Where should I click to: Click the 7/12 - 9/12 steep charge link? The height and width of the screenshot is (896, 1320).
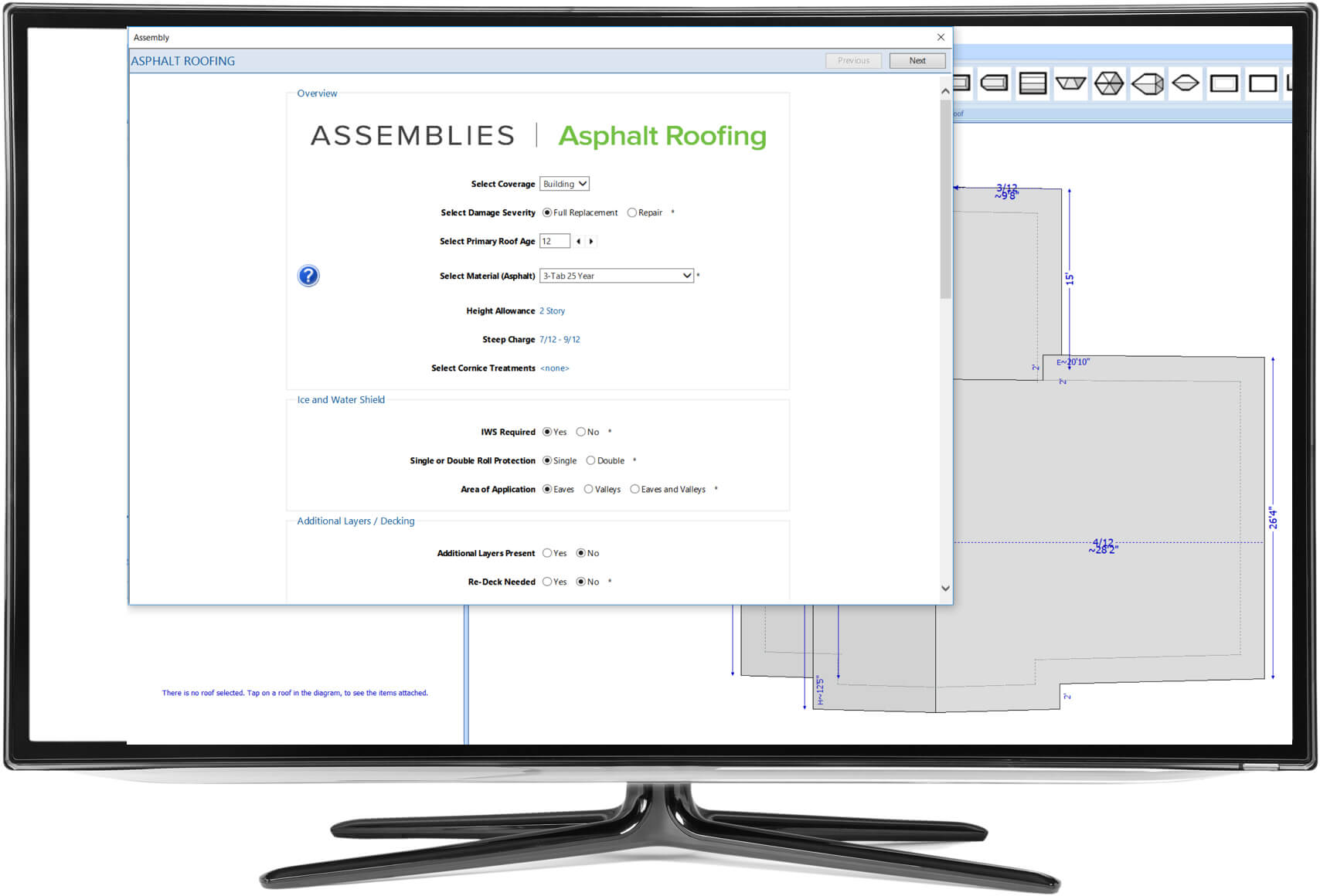(x=560, y=339)
